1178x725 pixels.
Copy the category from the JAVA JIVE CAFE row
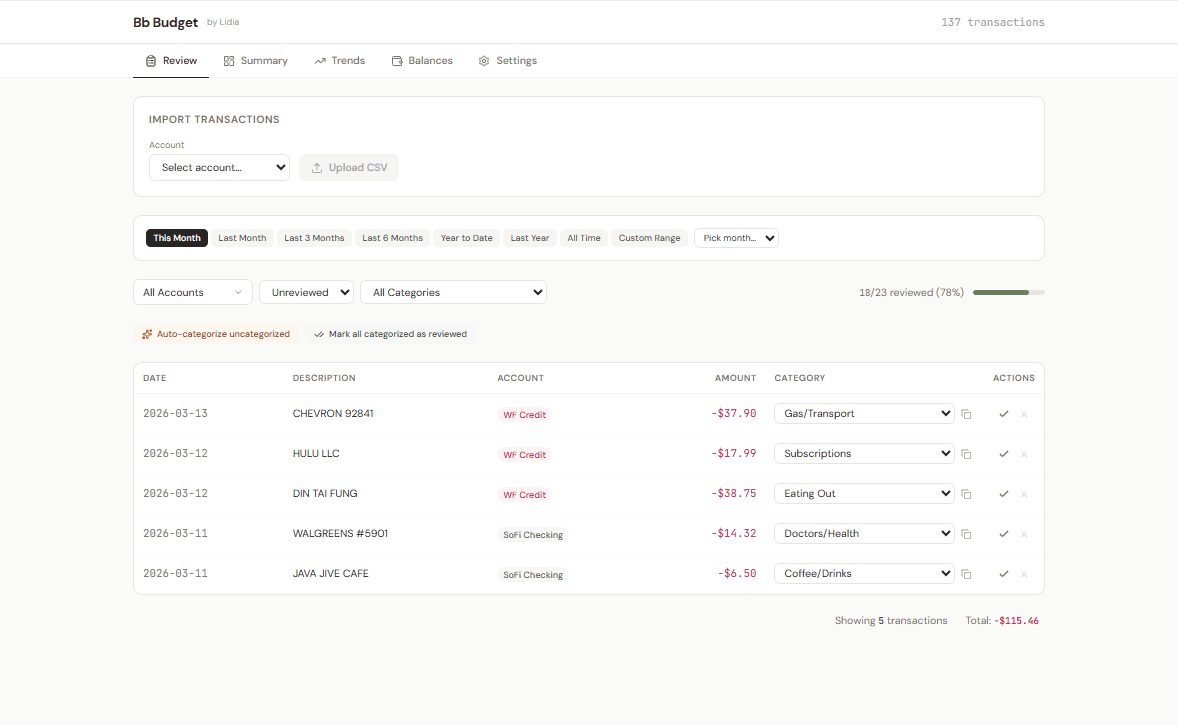point(966,573)
